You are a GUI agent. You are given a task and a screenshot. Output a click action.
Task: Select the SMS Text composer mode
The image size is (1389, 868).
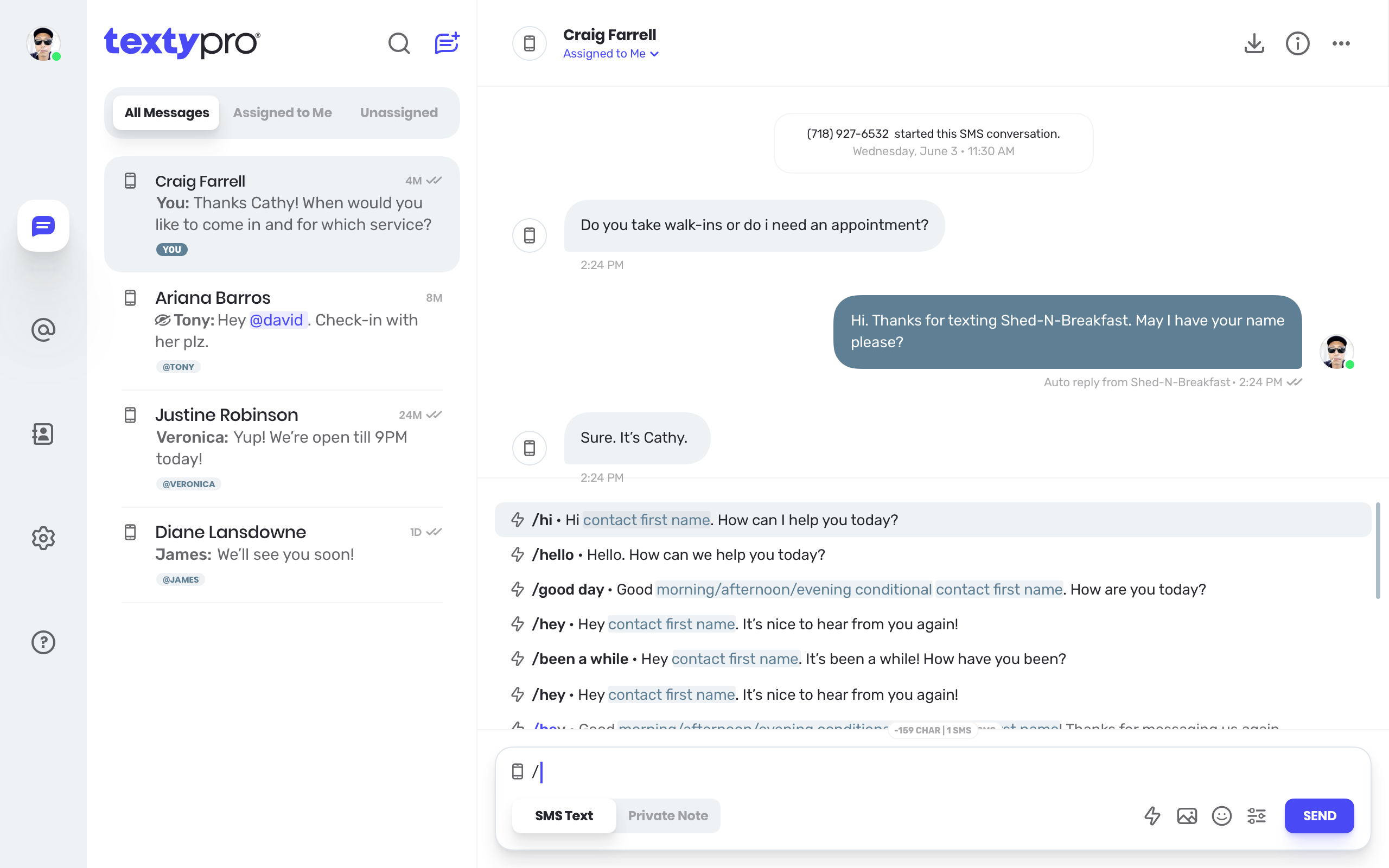tap(564, 816)
